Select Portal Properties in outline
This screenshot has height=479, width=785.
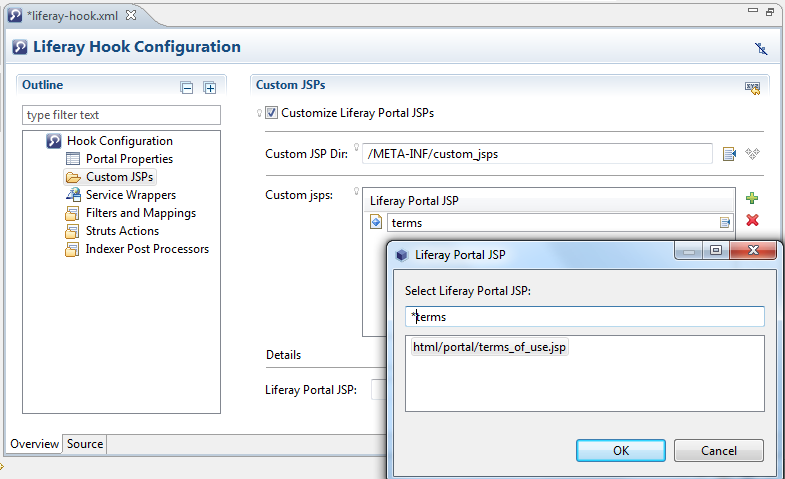tap(129, 159)
